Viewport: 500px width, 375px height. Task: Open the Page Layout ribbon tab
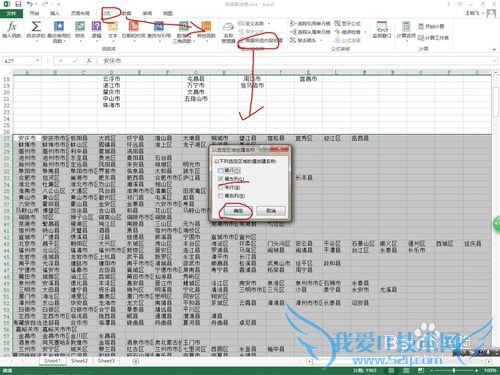(x=80, y=13)
